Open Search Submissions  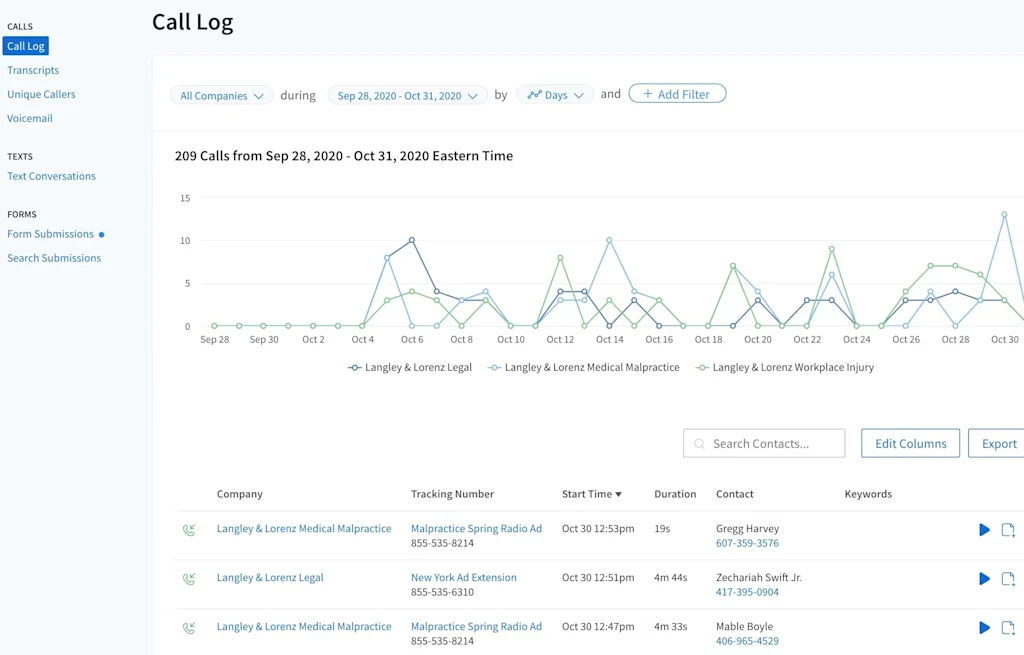click(x=54, y=258)
